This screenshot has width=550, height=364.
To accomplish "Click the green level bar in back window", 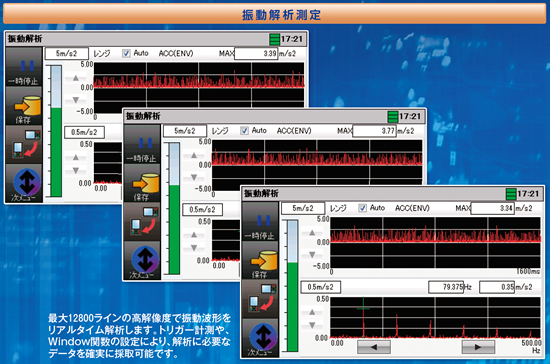I will pos(56,152).
